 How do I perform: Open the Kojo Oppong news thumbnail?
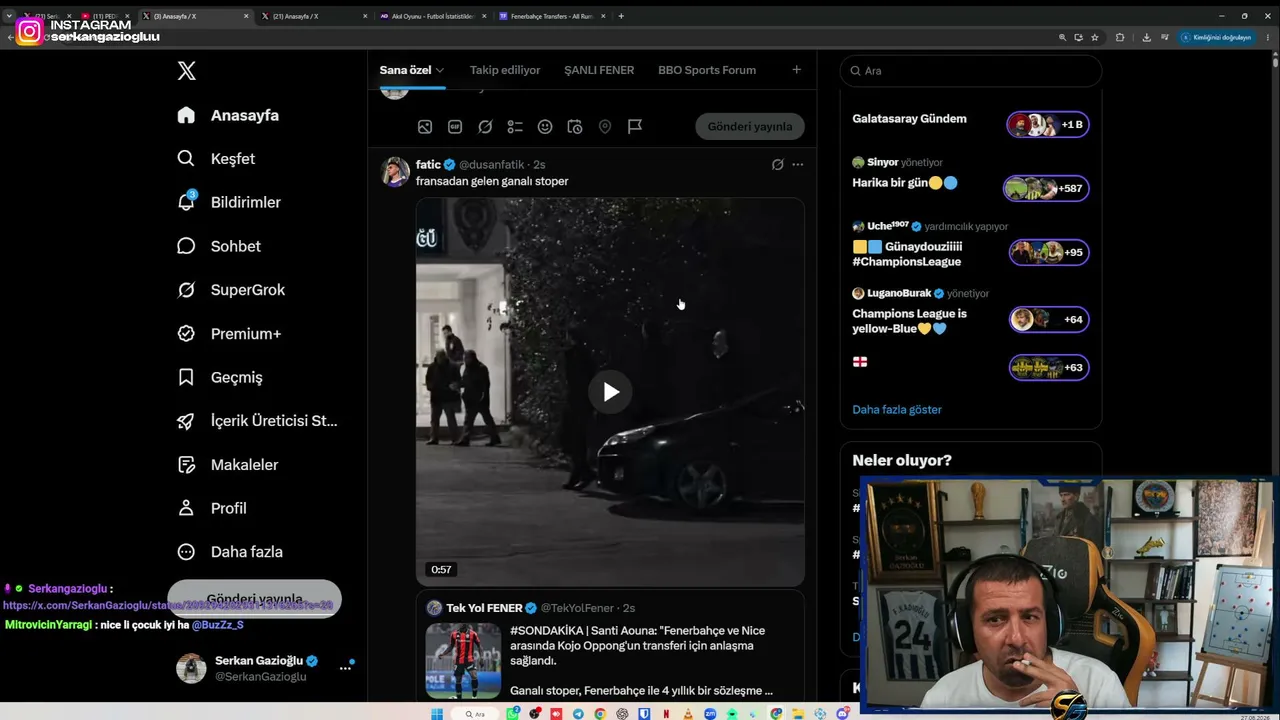463,660
